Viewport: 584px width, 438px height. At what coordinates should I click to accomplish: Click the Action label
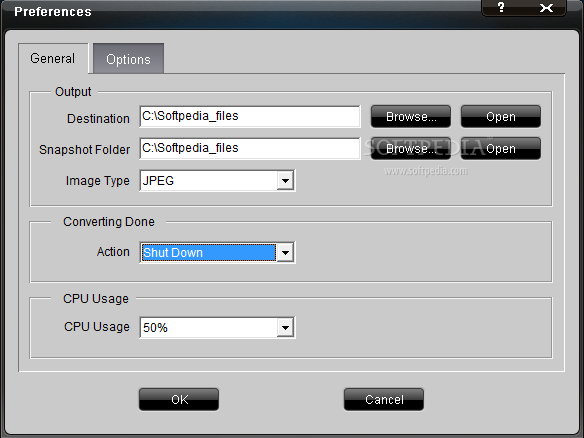point(113,252)
